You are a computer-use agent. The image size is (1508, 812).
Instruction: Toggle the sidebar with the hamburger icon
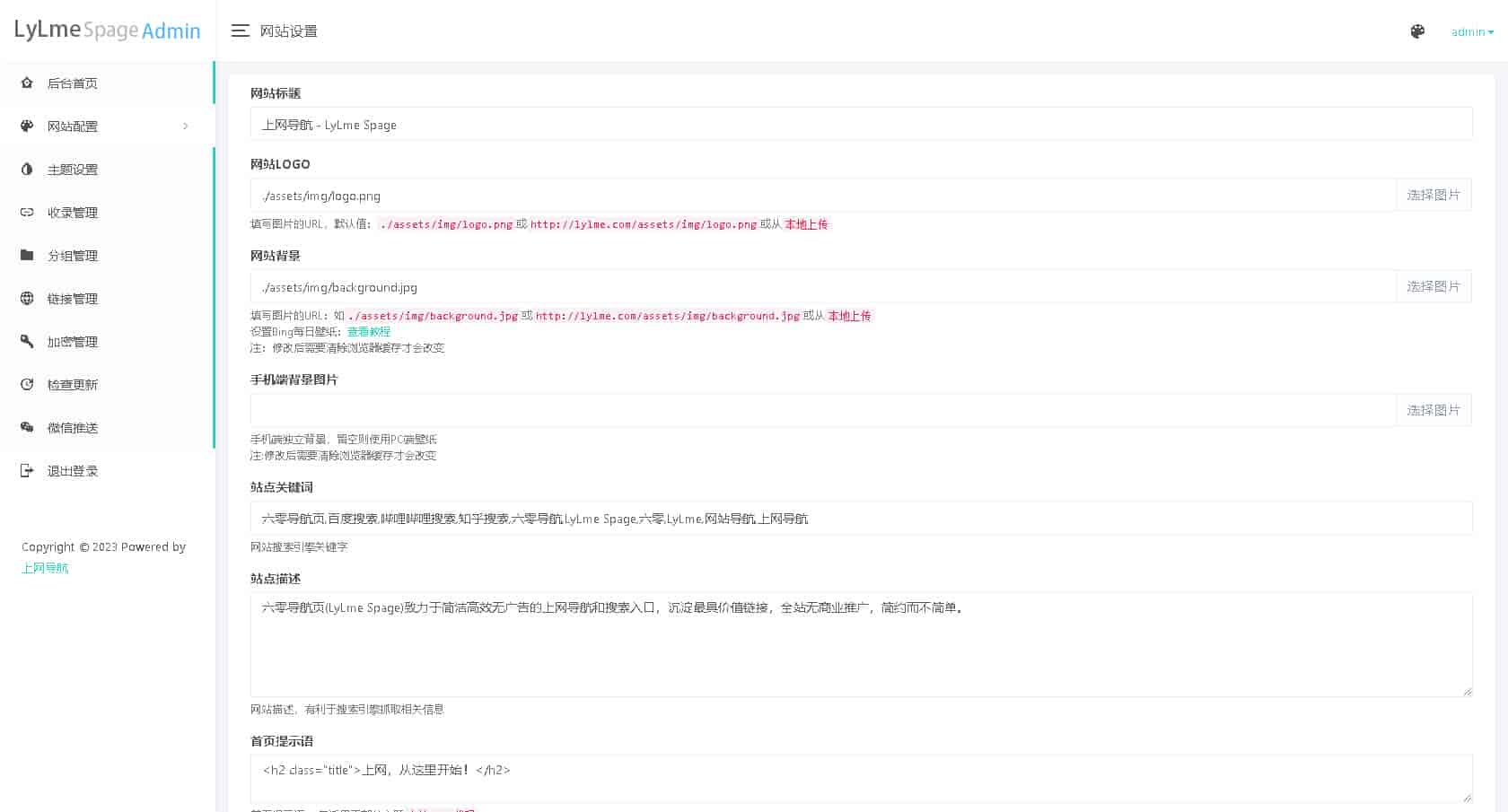coord(240,31)
